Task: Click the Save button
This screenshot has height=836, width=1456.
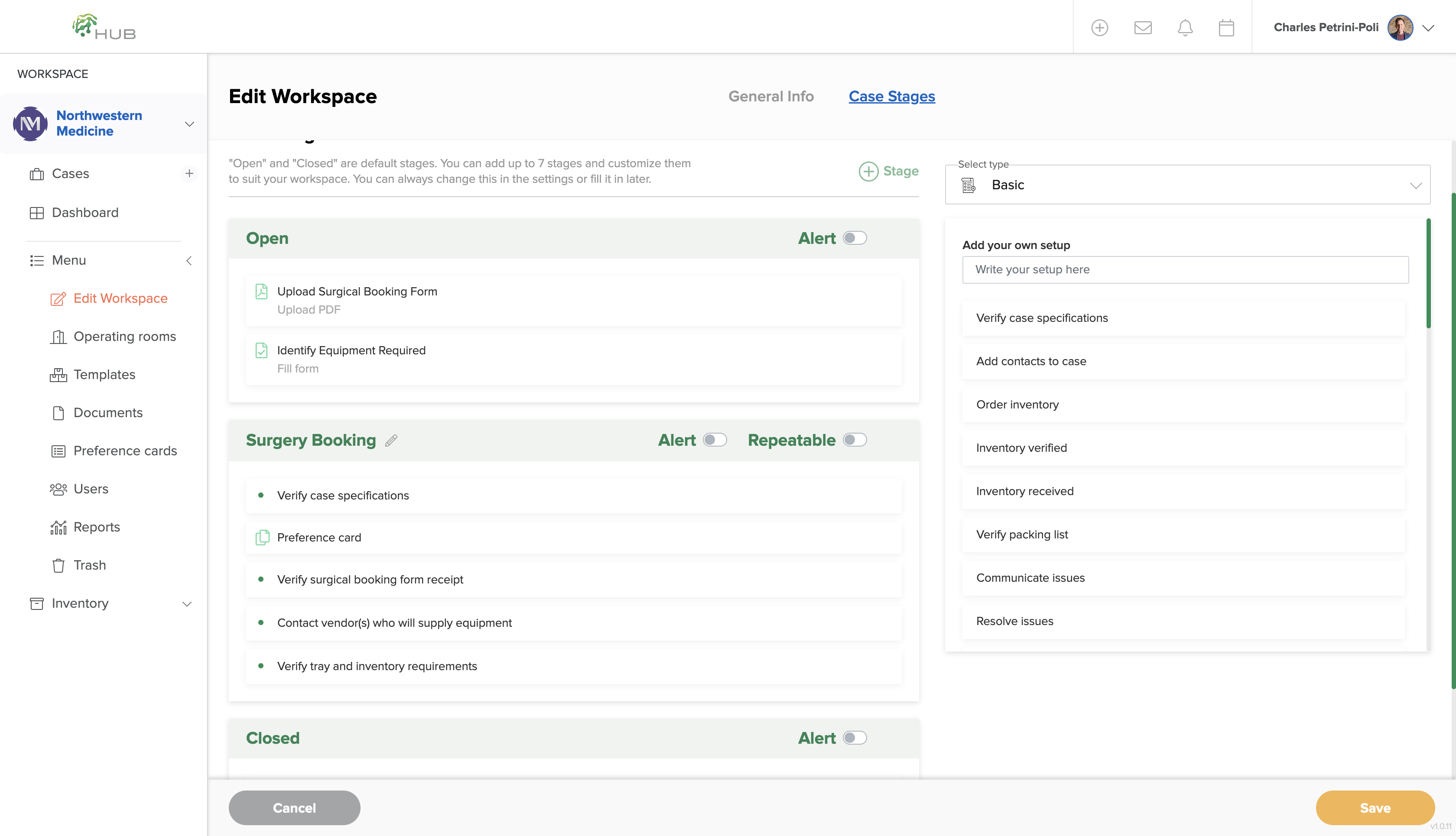Action: [1375, 808]
